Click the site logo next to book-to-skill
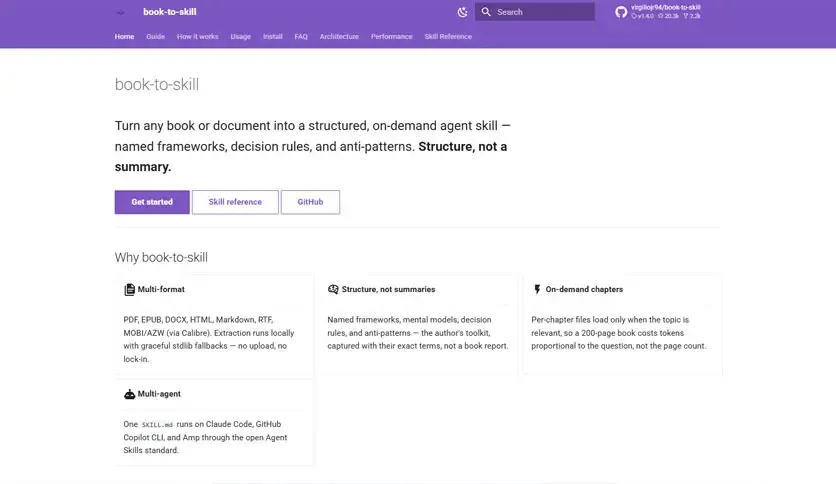 tap(120, 12)
